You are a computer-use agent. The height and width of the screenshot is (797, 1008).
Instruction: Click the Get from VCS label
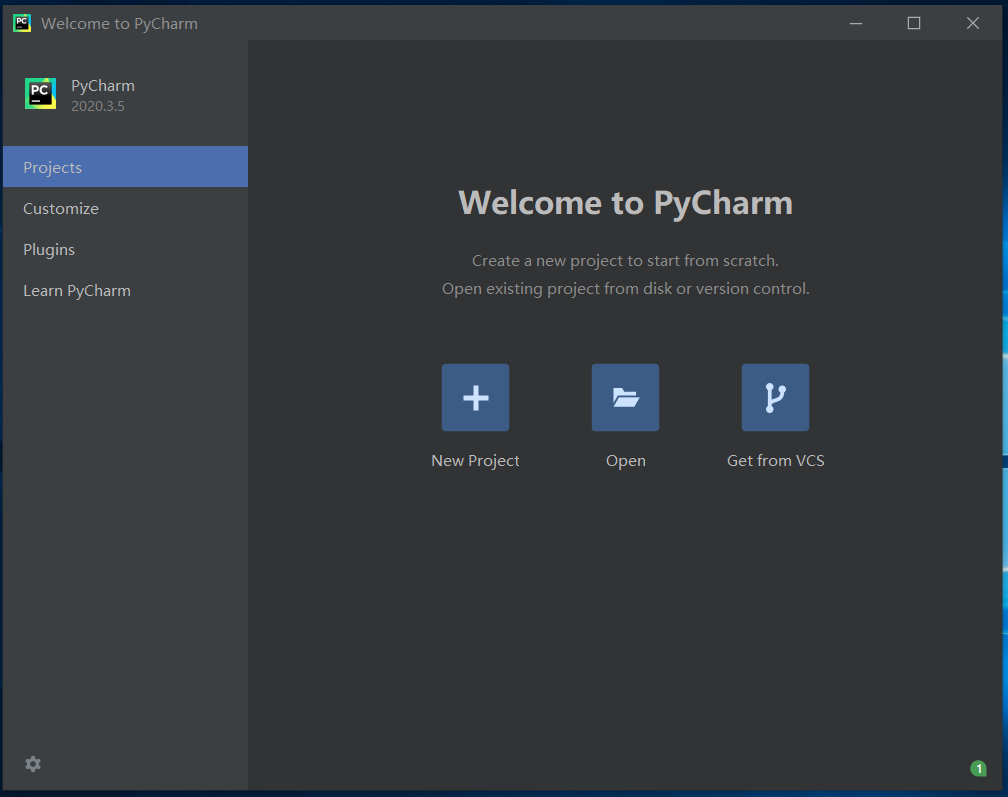pos(775,461)
